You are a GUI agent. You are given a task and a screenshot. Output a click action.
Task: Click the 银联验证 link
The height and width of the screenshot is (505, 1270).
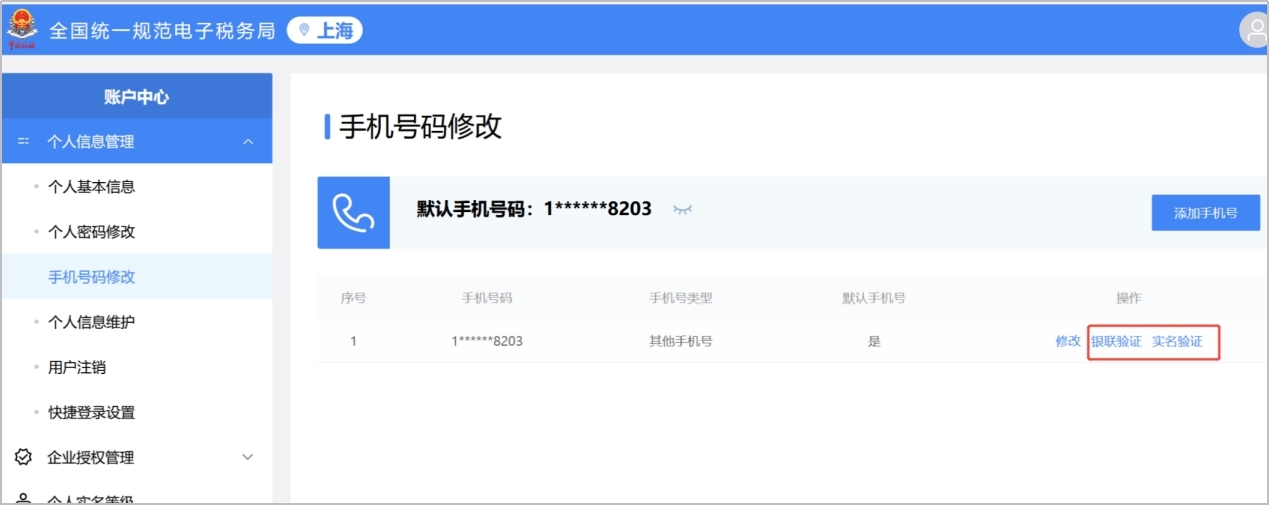1116,341
